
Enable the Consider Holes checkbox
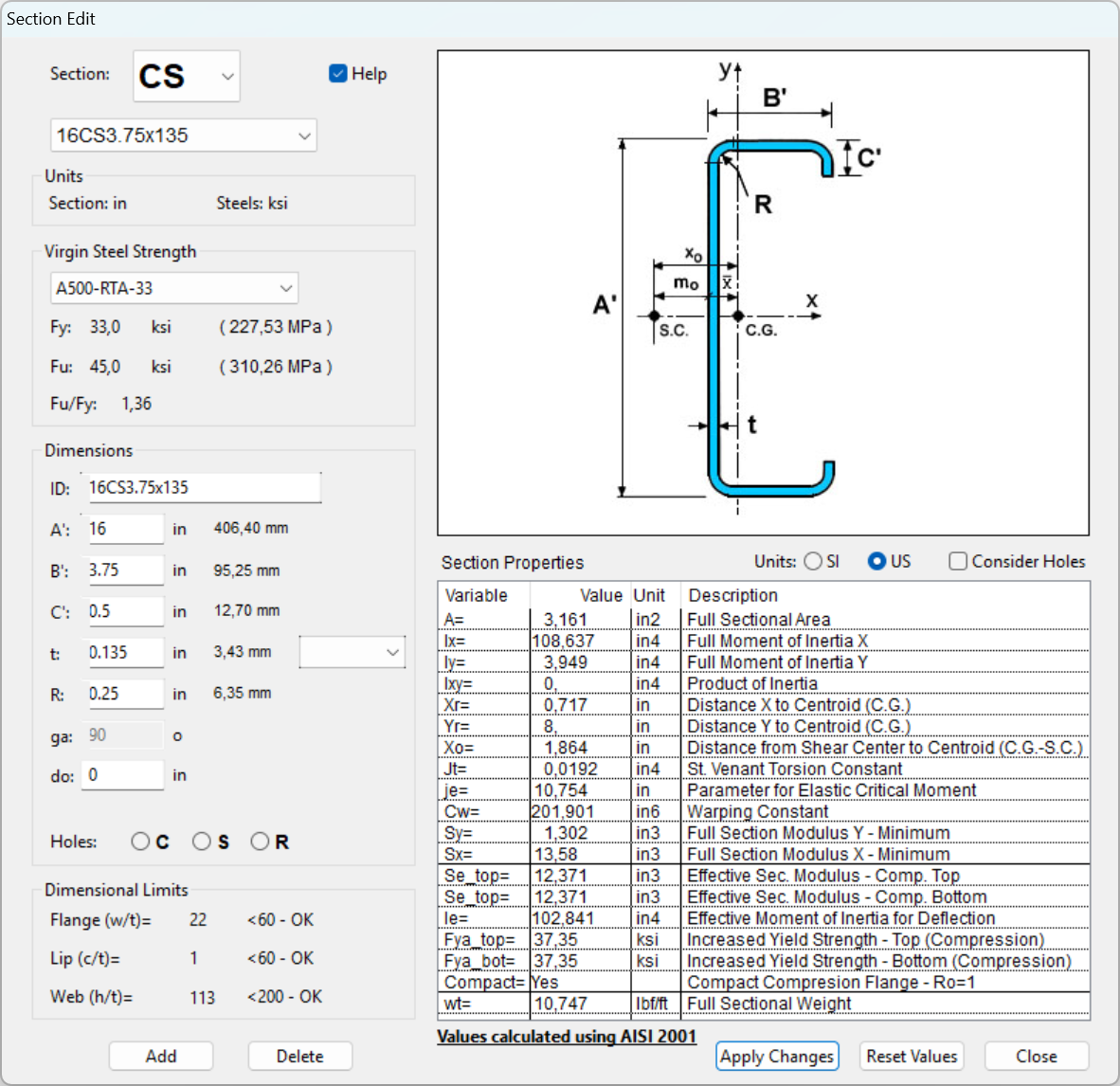[958, 561]
